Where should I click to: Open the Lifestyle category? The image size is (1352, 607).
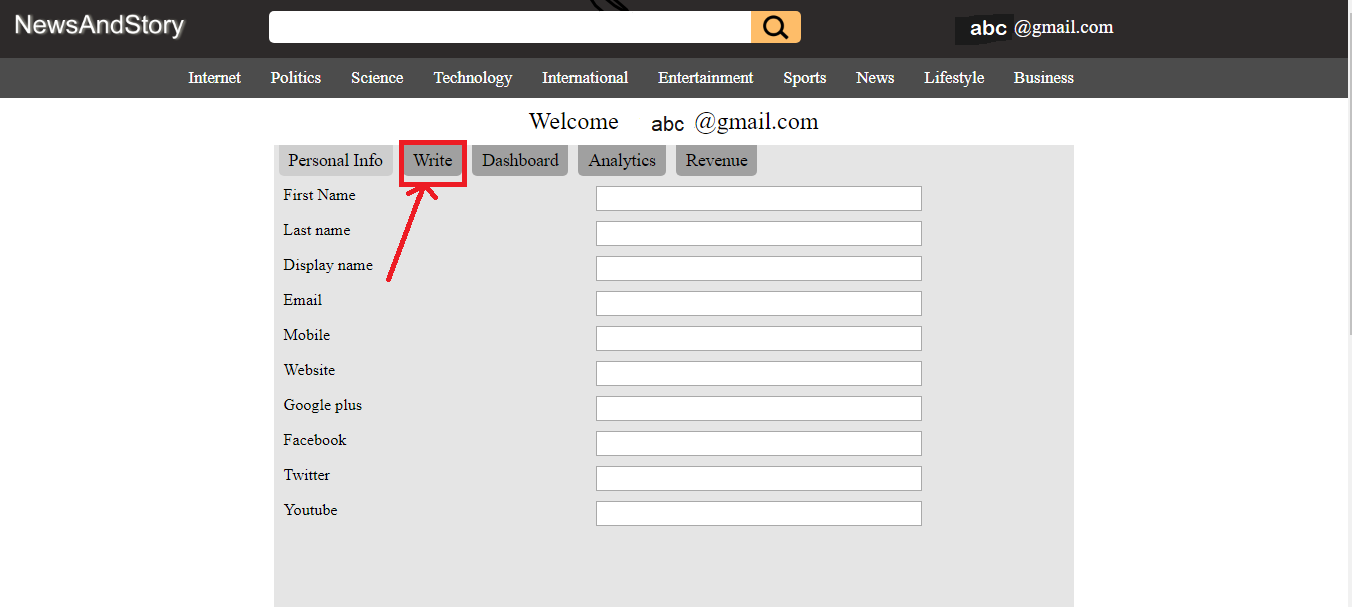(954, 78)
